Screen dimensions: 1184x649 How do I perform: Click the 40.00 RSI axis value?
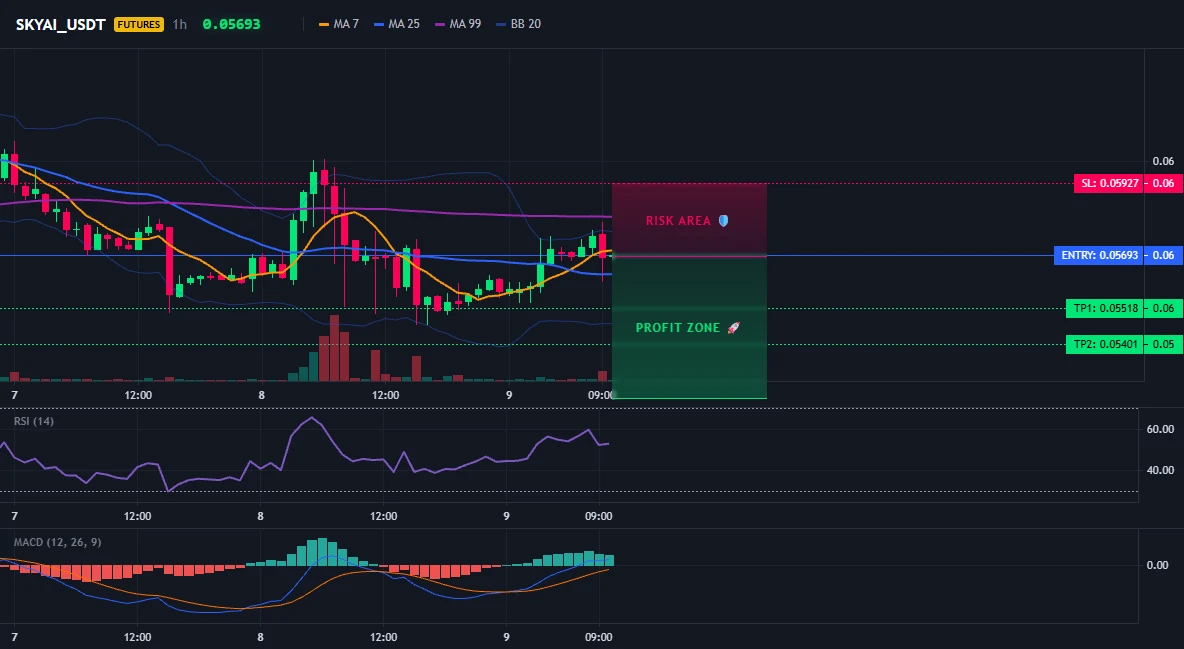[1160, 470]
